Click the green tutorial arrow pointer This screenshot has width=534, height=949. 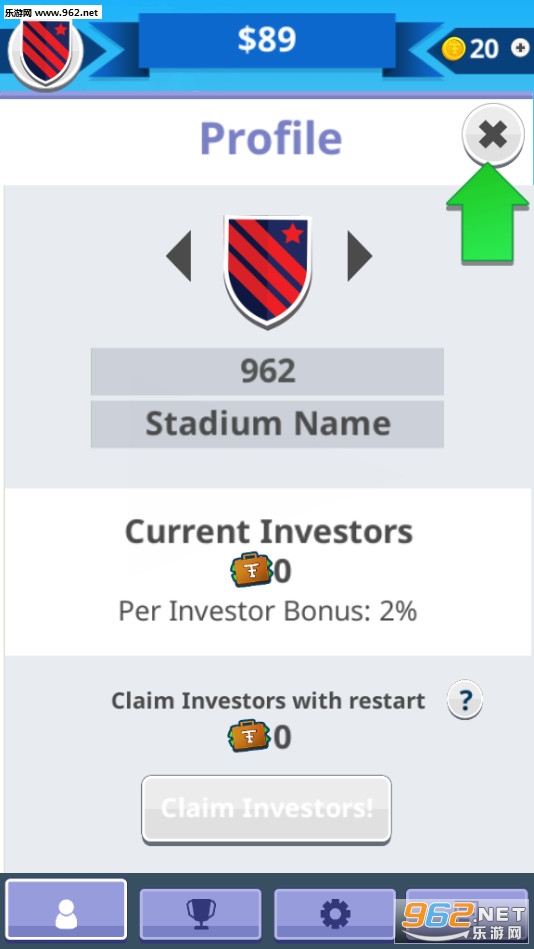487,213
